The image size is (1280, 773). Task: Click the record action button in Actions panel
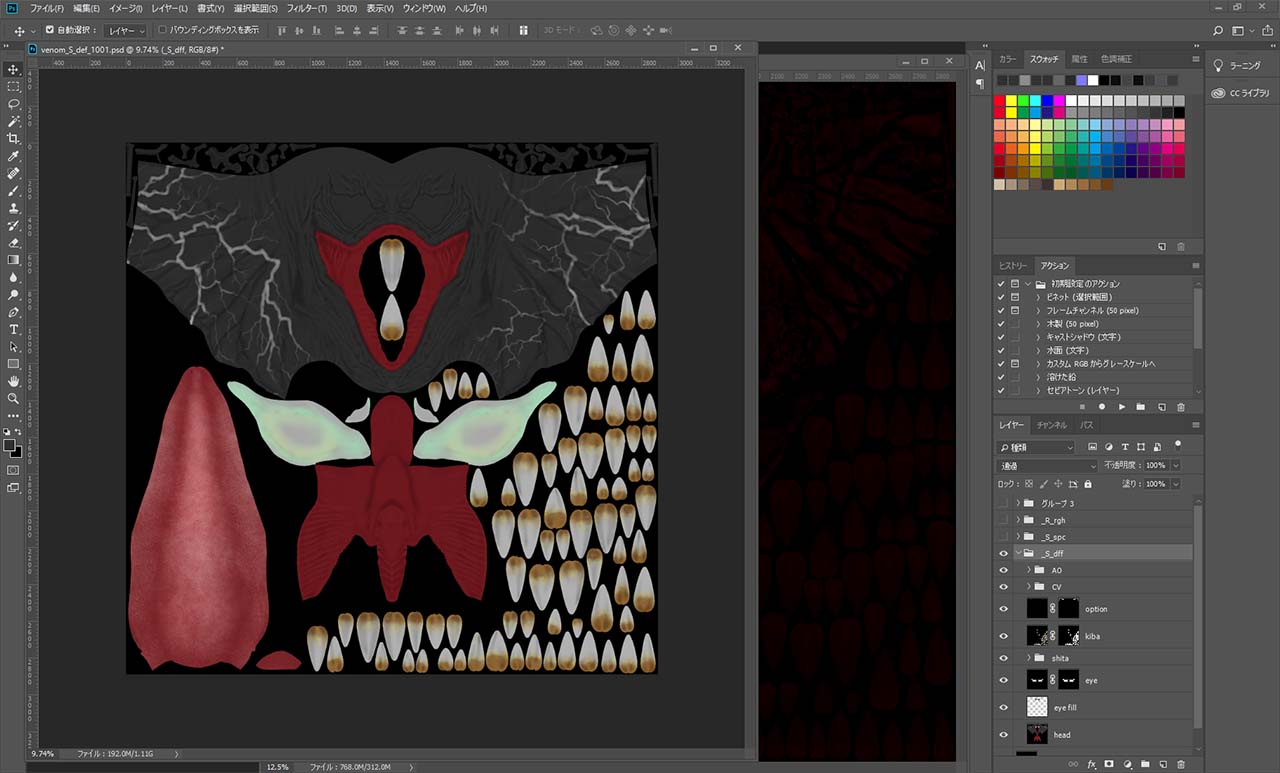(x=1102, y=407)
